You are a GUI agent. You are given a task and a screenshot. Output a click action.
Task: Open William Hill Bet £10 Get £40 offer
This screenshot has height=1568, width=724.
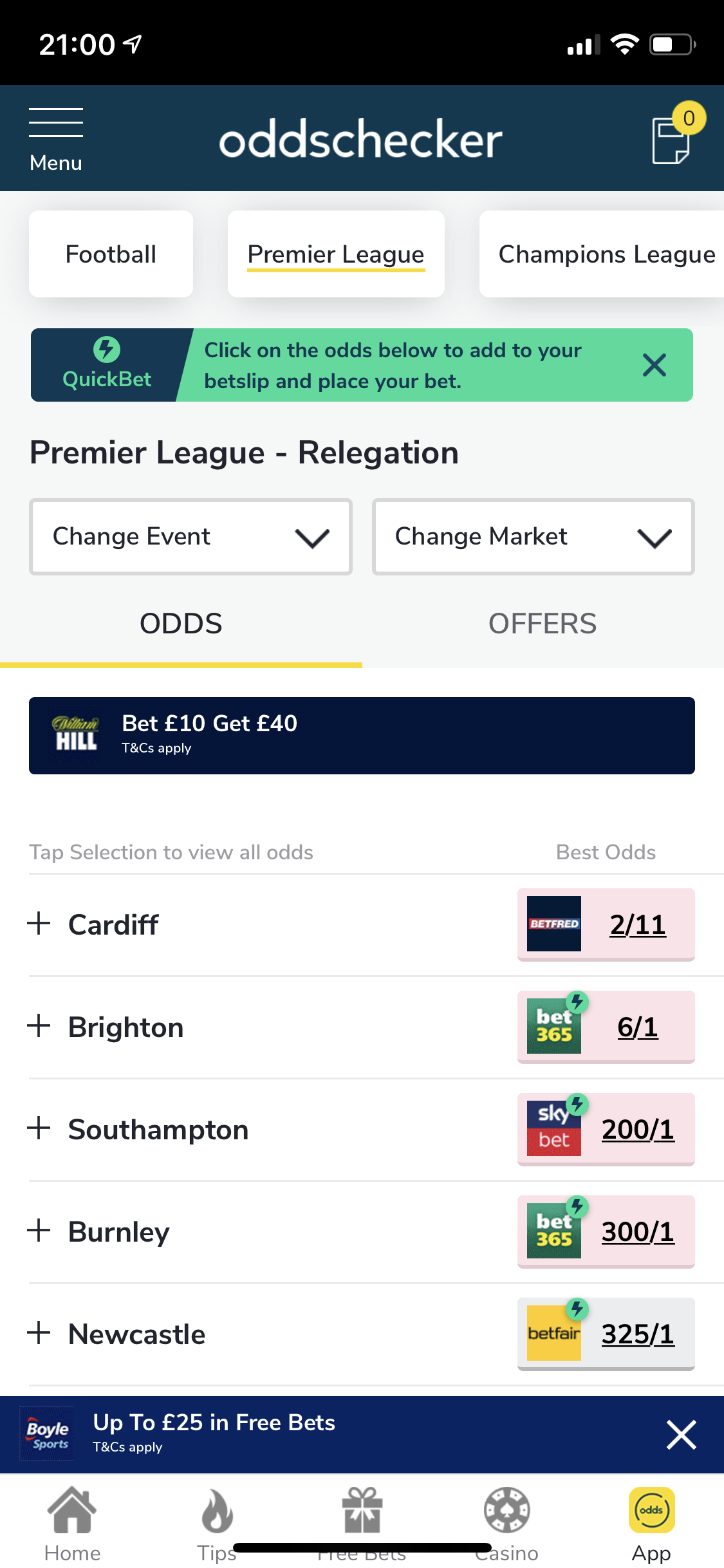coord(362,736)
